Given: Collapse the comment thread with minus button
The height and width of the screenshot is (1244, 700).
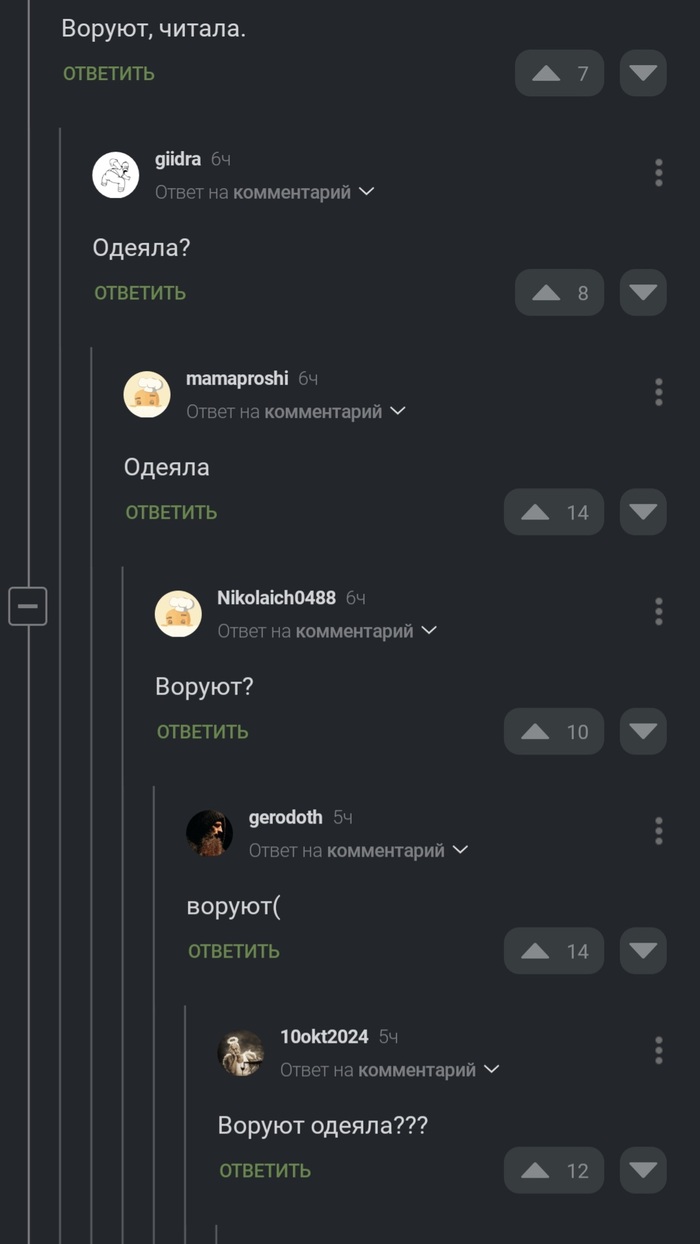Looking at the screenshot, I should pos(28,605).
